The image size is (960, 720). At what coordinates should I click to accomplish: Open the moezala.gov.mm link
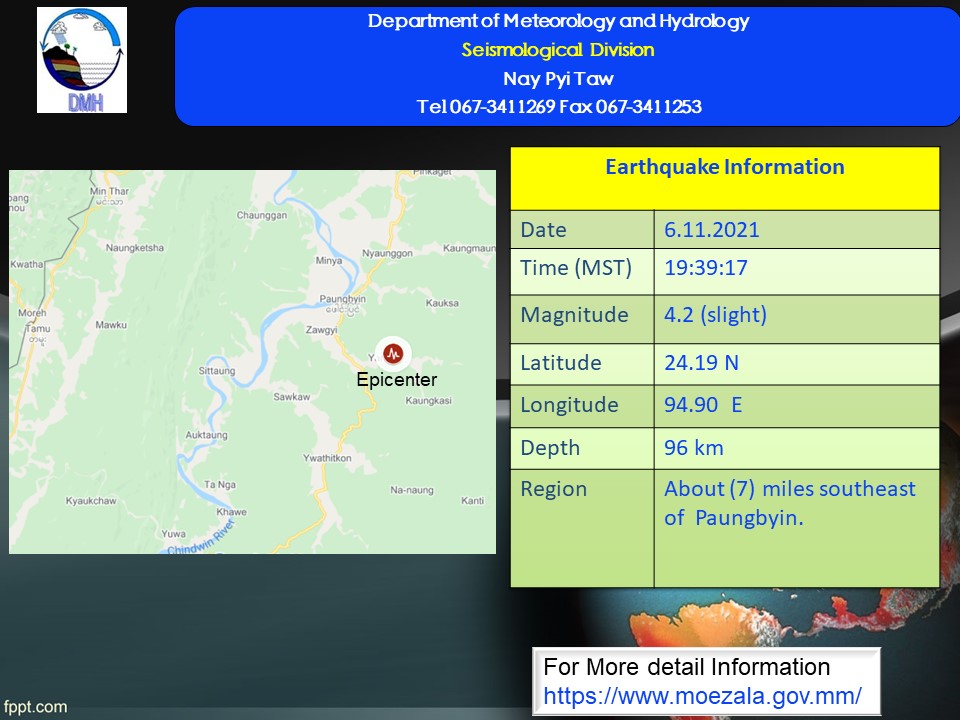point(702,696)
